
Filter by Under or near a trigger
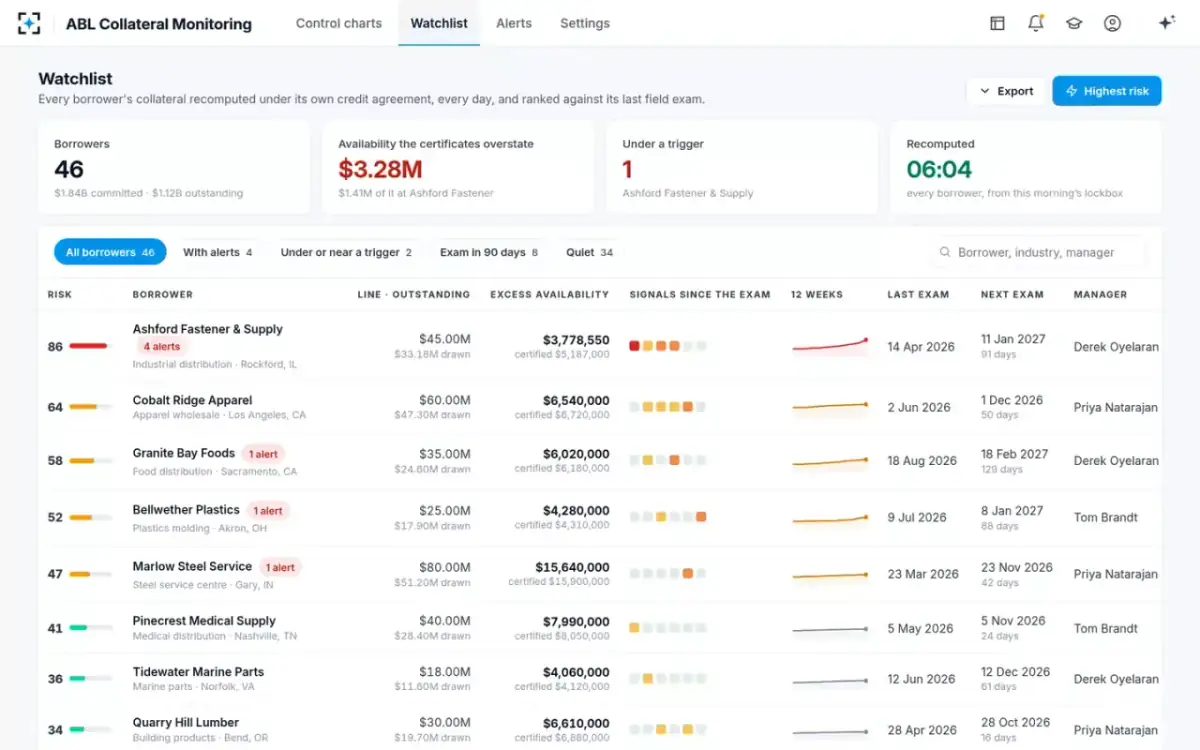pyautogui.click(x=346, y=252)
